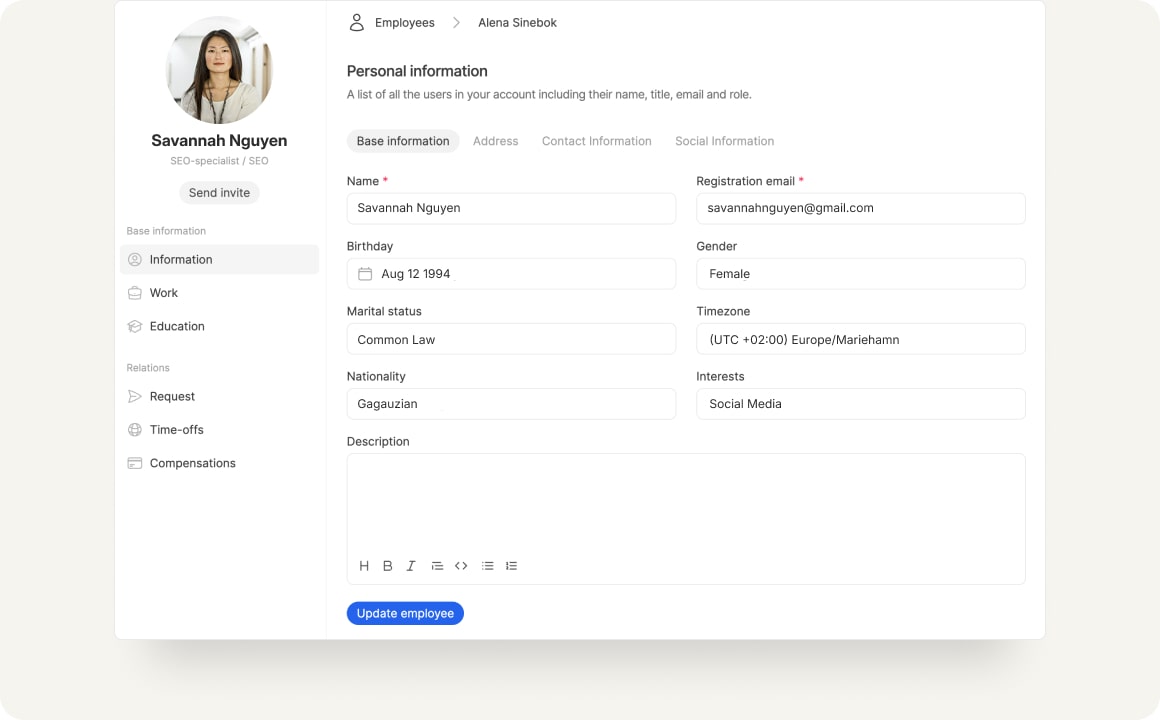
Task: Click the Send invite button
Action: [x=219, y=192]
